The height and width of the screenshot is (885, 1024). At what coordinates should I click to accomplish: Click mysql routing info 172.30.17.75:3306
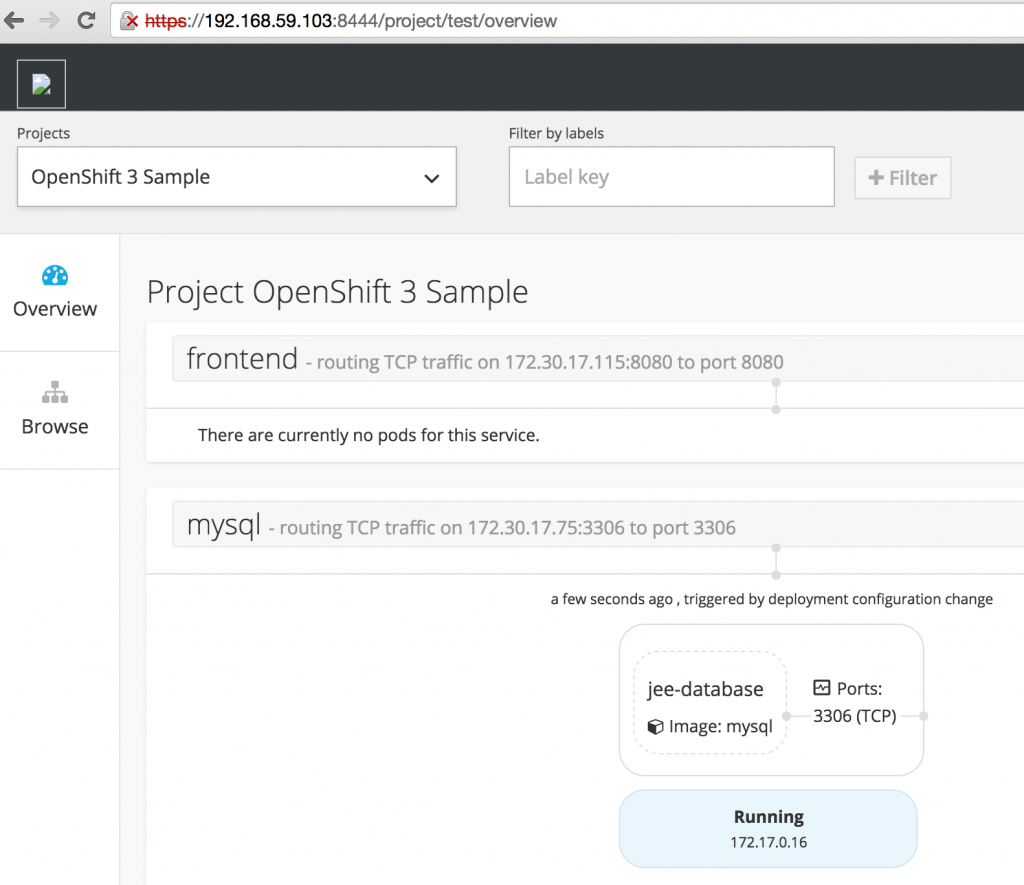click(x=502, y=528)
